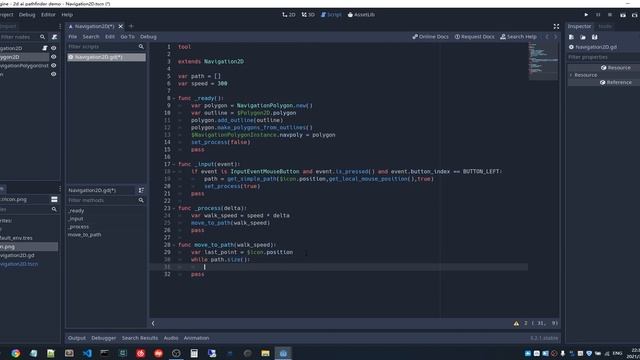
Task: Open the Script workspace
Action: (x=331, y=15)
